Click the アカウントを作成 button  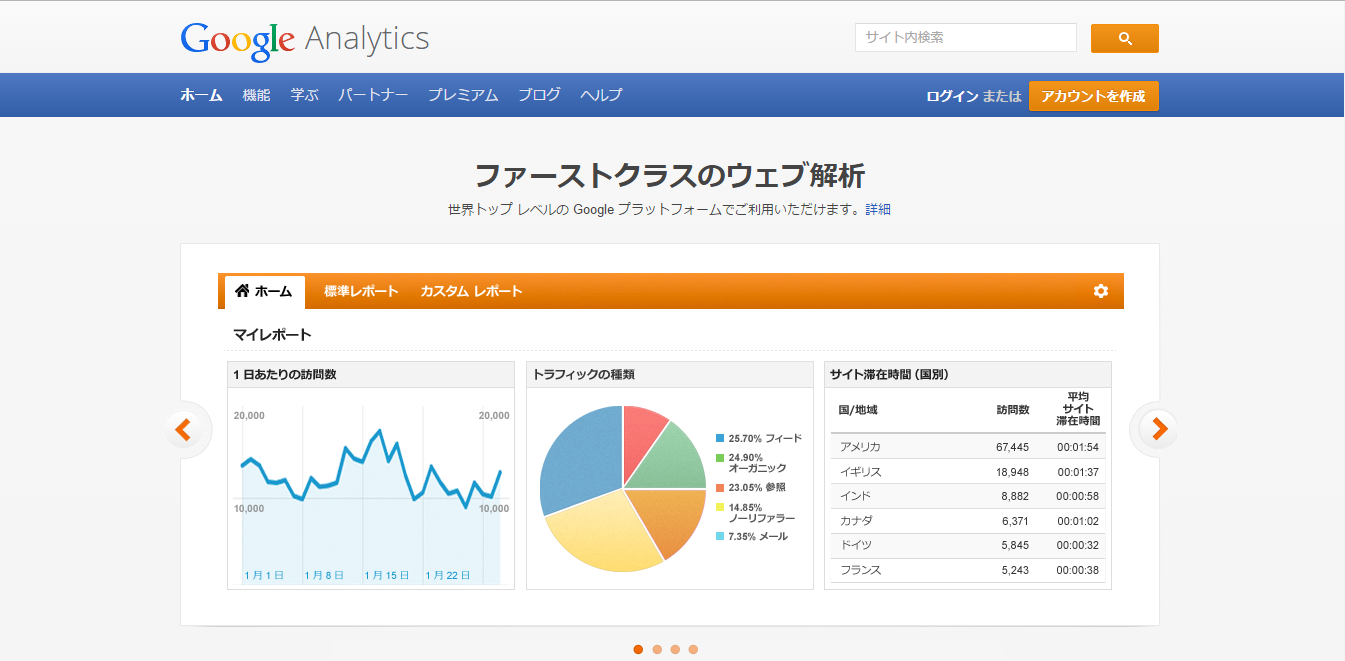tap(1093, 96)
